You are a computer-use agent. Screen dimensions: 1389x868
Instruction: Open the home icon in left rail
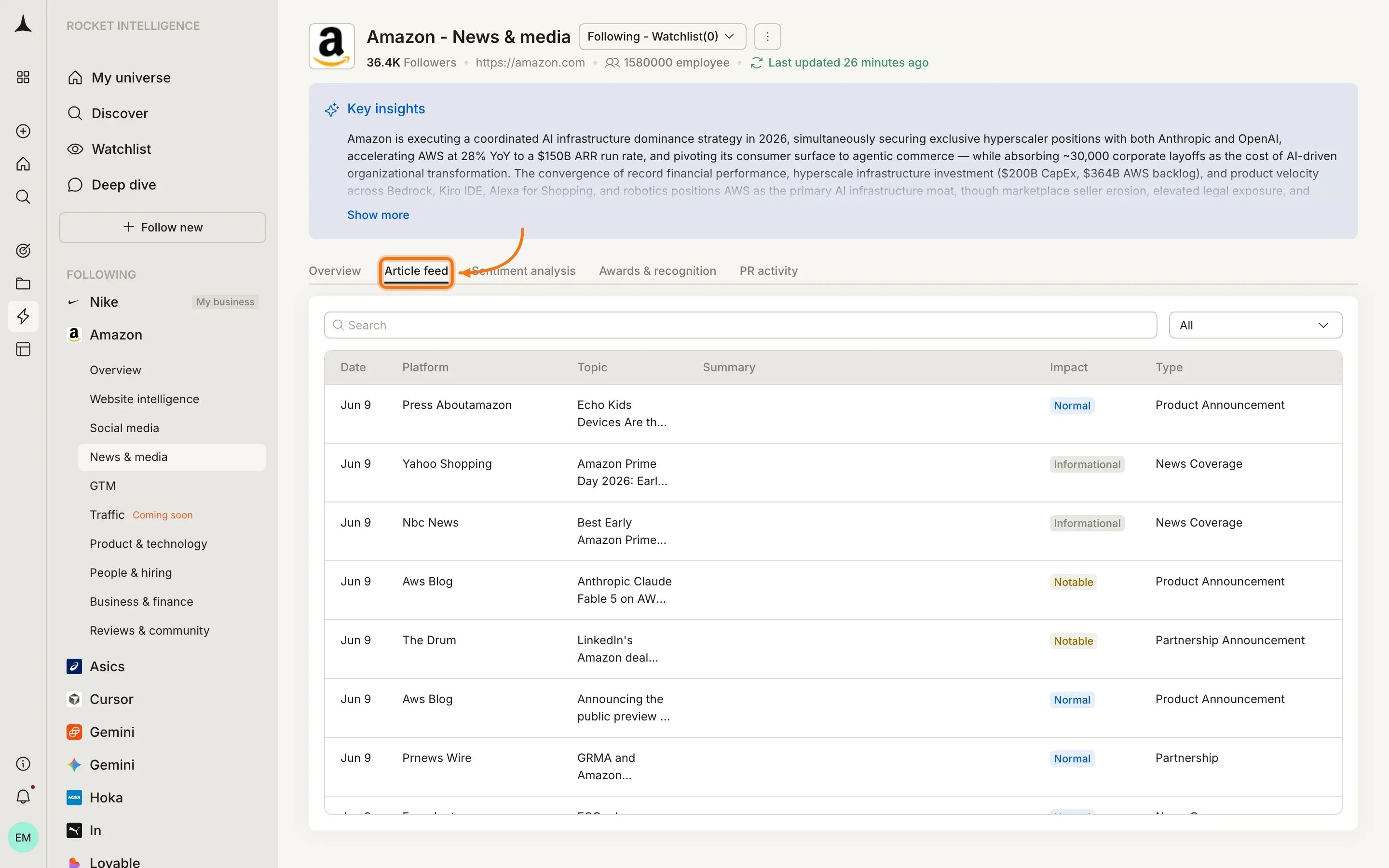point(23,163)
